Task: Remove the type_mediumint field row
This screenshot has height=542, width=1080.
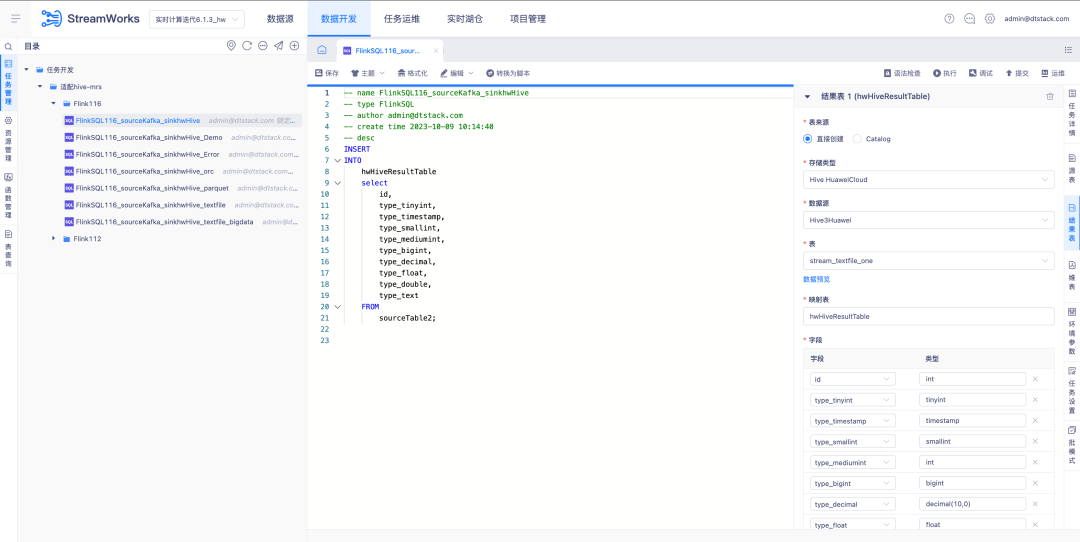Action: pyautogui.click(x=1035, y=462)
